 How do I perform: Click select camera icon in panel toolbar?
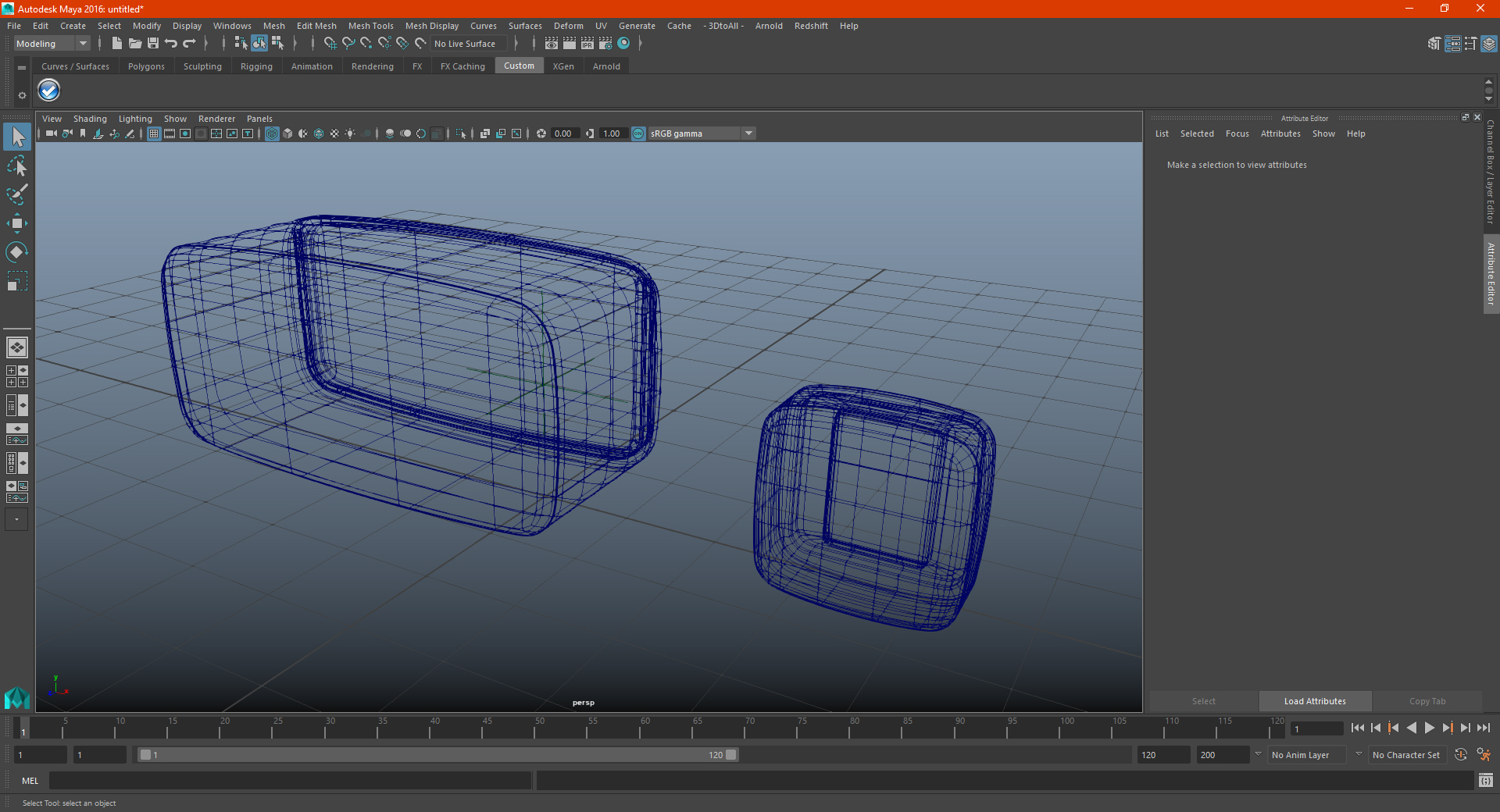tap(52, 134)
